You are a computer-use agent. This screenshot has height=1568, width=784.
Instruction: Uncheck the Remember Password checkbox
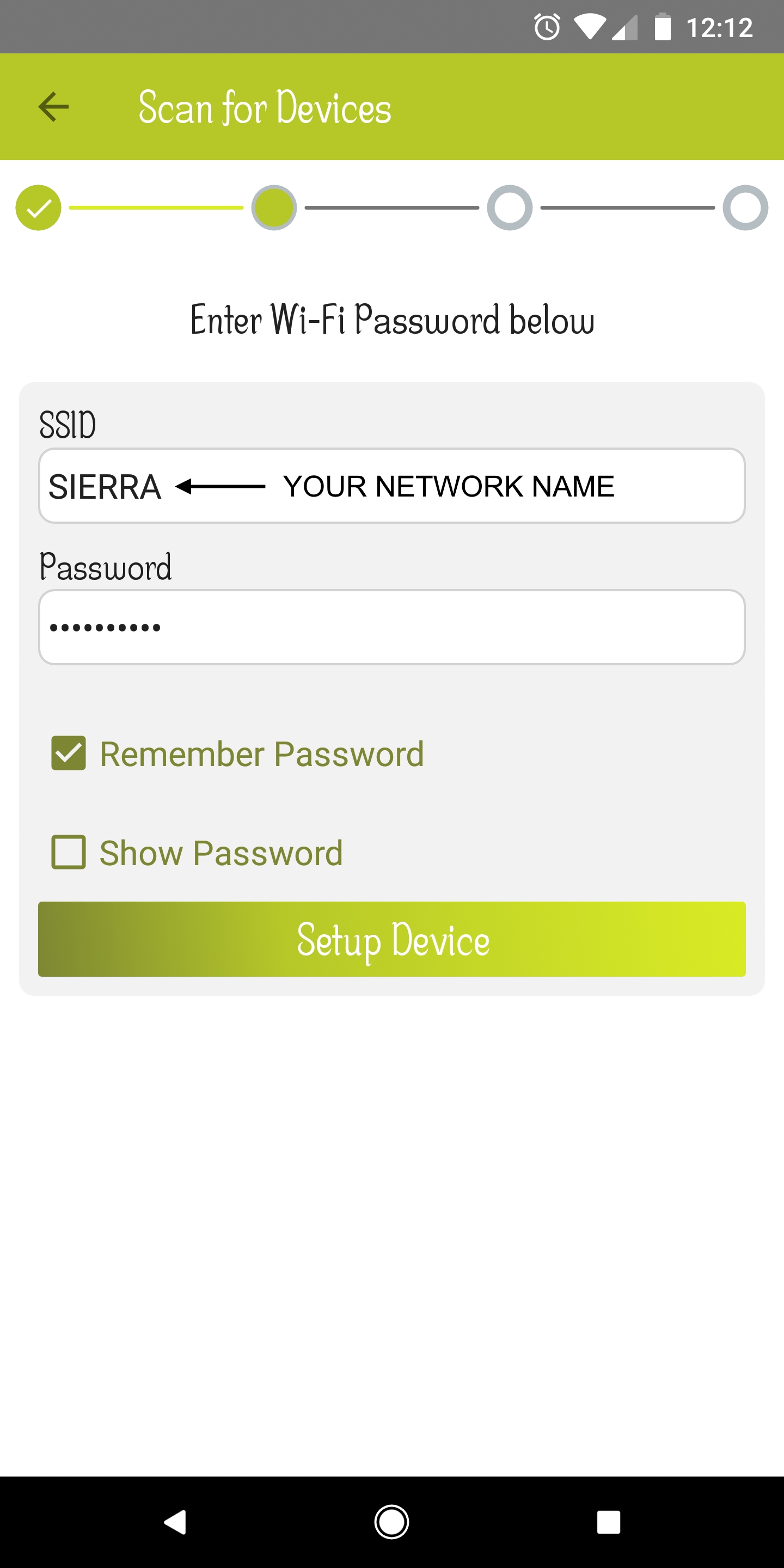point(68,754)
